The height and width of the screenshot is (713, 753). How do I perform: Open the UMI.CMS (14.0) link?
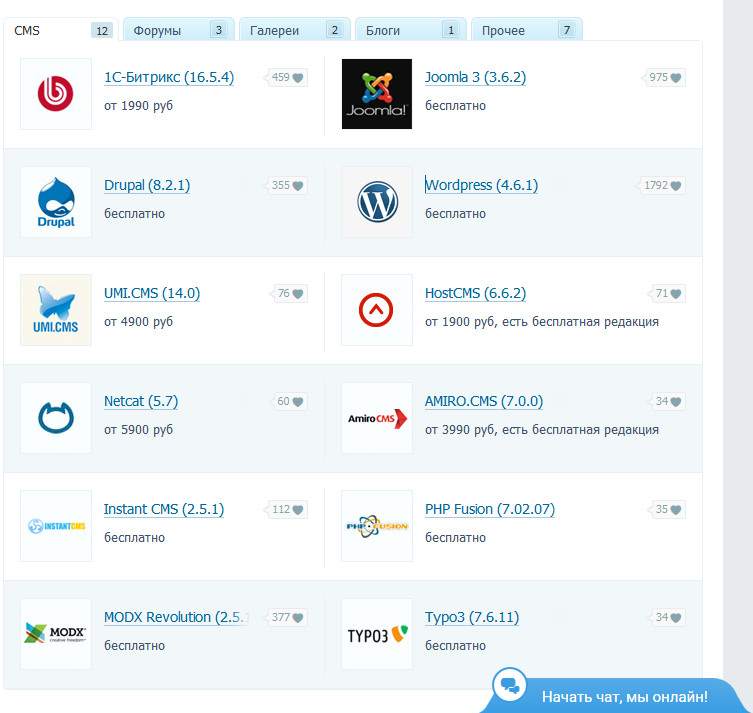pyautogui.click(x=152, y=293)
